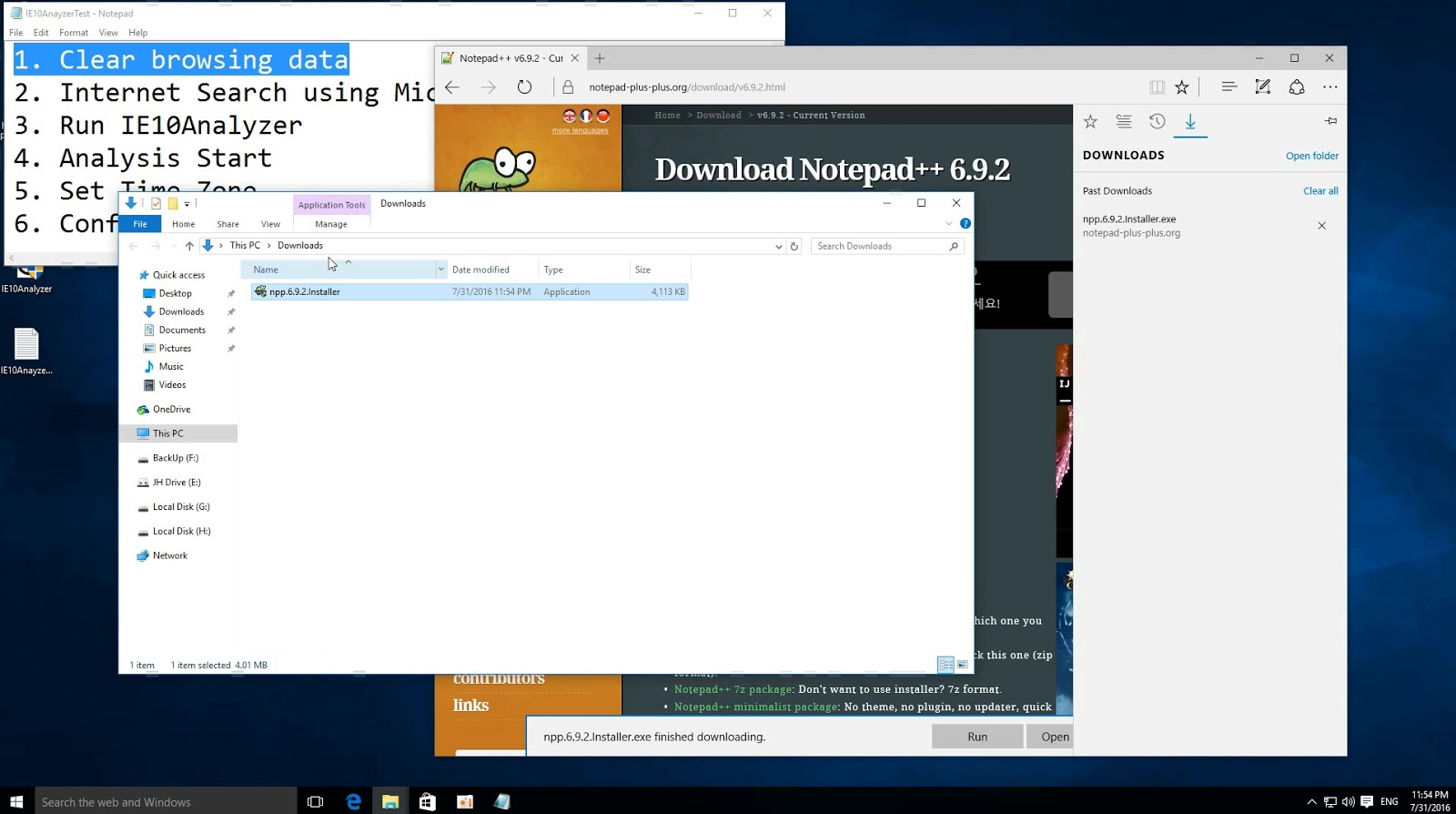The image size is (1456, 814).
Task: Run the downloaded installer from notification bar
Action: 977,737
